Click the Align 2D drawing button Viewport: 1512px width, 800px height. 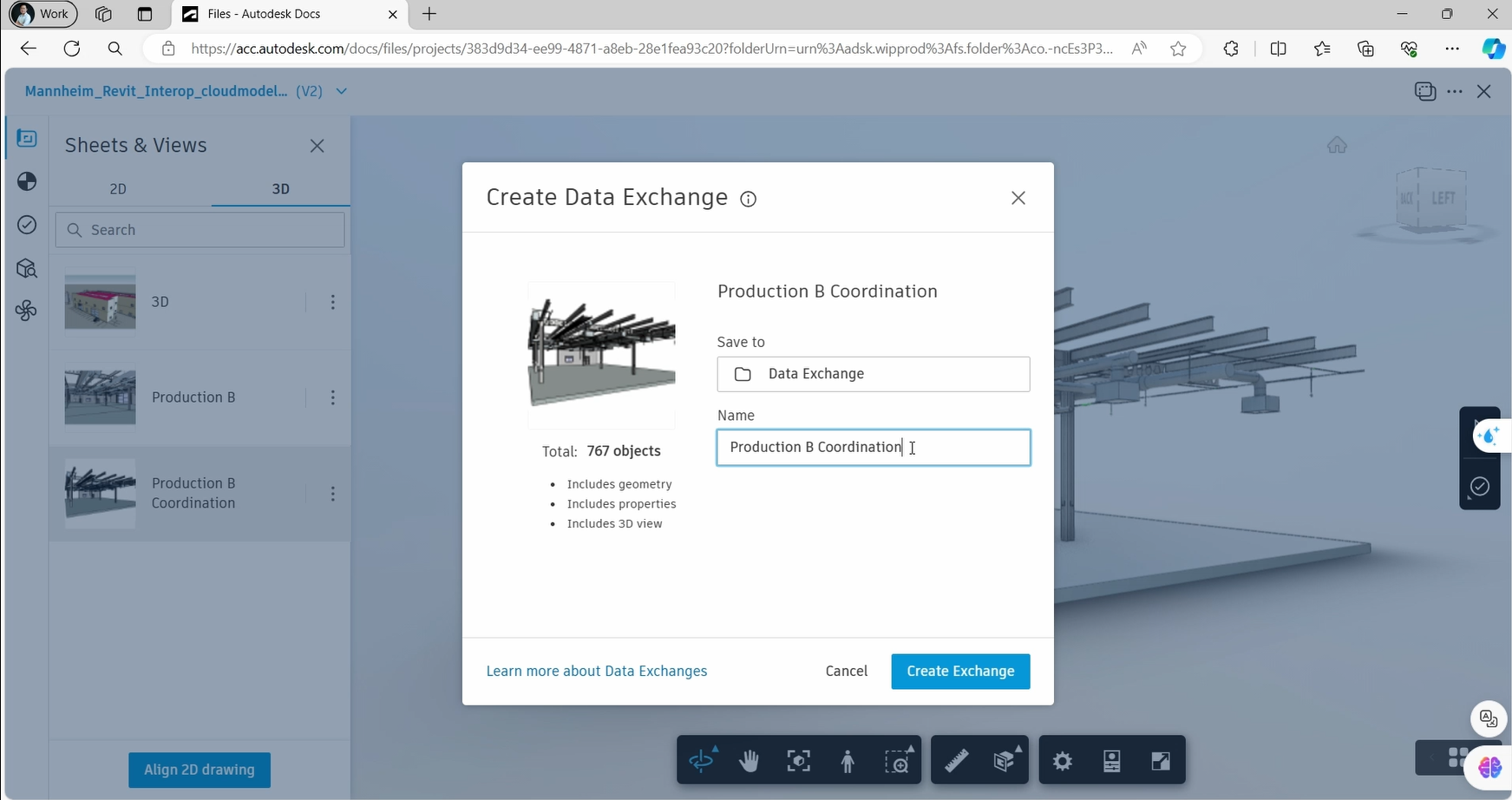[x=200, y=770]
